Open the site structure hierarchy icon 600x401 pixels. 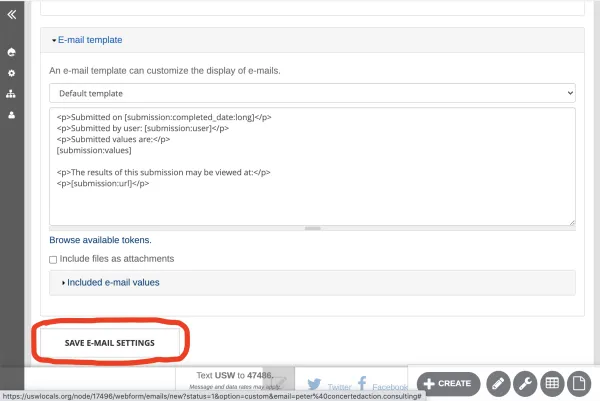[x=11, y=94]
